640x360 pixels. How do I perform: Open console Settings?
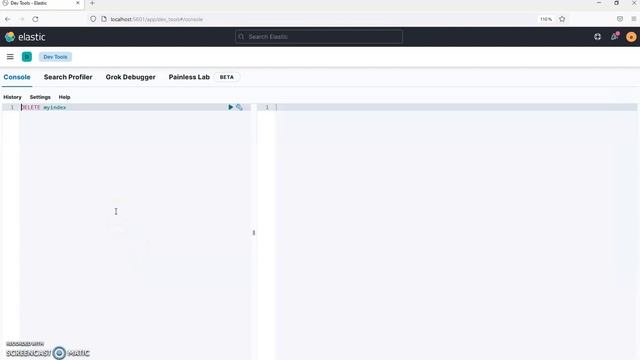coord(40,97)
